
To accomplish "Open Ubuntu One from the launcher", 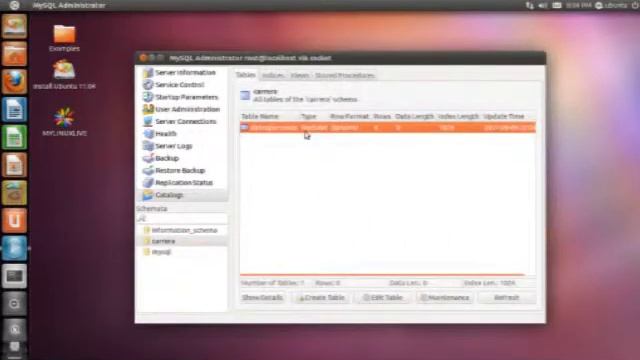I will point(14,220).
